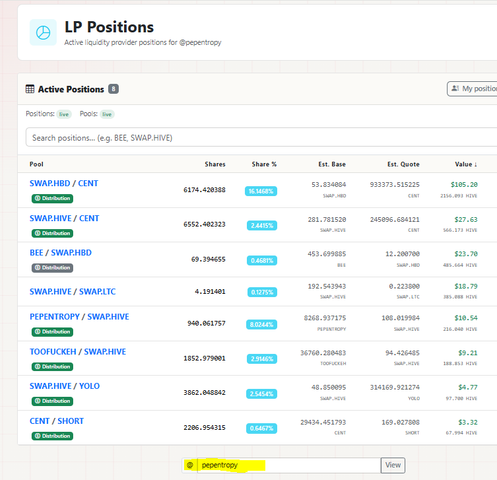The image size is (497, 480).
Task: Click Distribution badge under SWAP.HIVE / YOLO
Action: (52, 401)
